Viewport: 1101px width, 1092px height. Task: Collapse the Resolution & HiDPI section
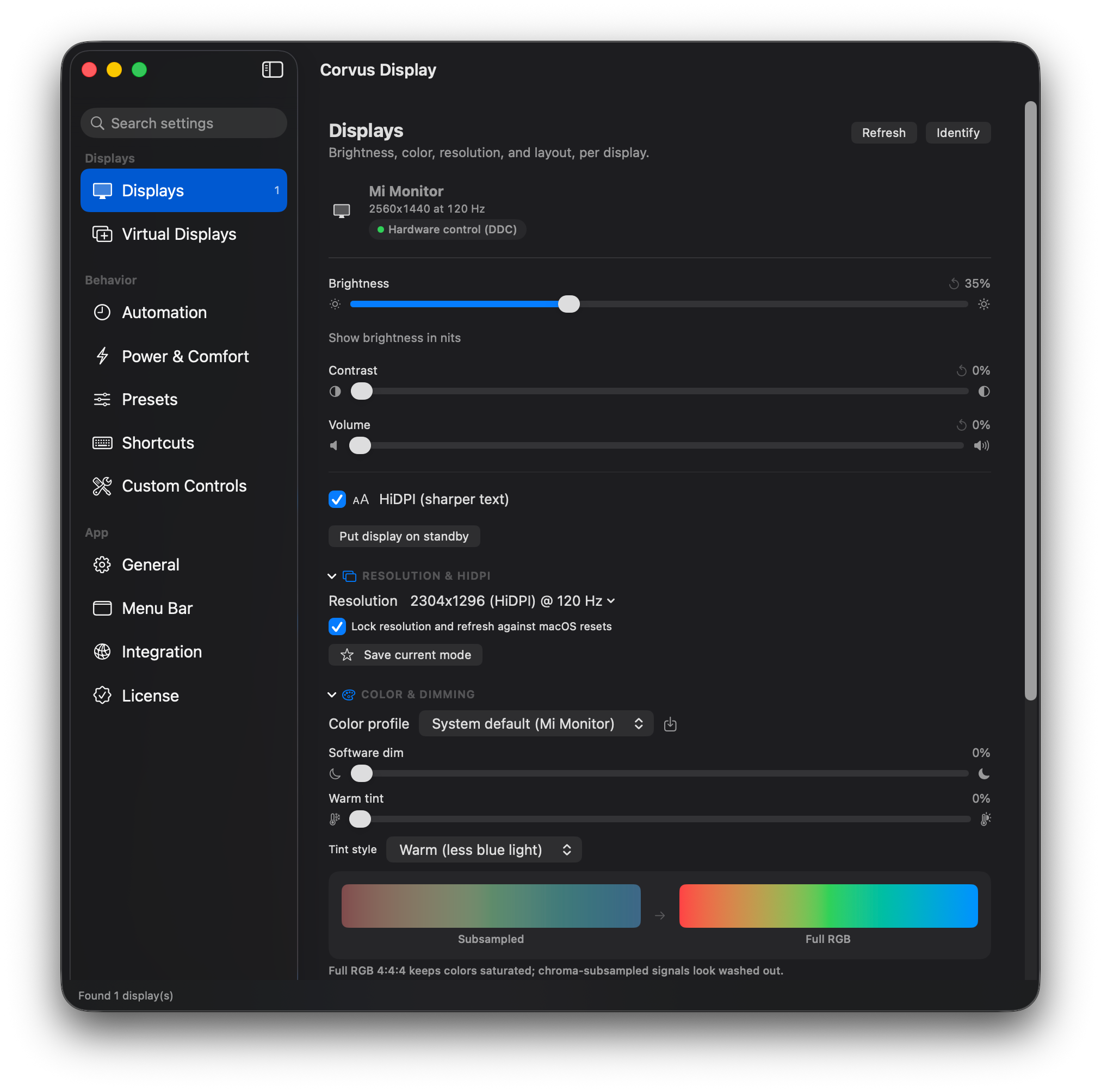point(332,576)
